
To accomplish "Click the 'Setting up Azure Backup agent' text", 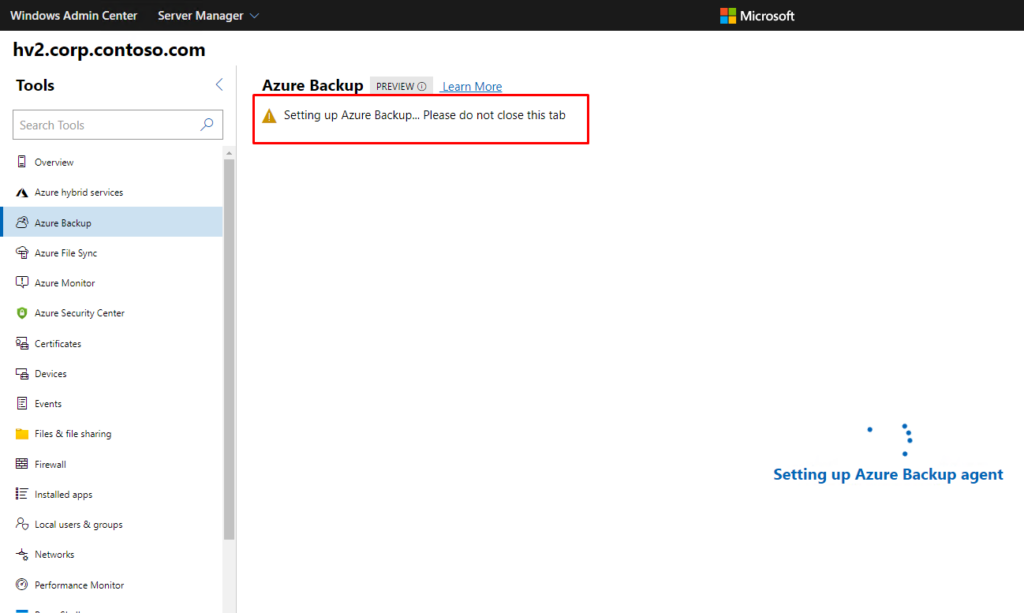I will [888, 475].
